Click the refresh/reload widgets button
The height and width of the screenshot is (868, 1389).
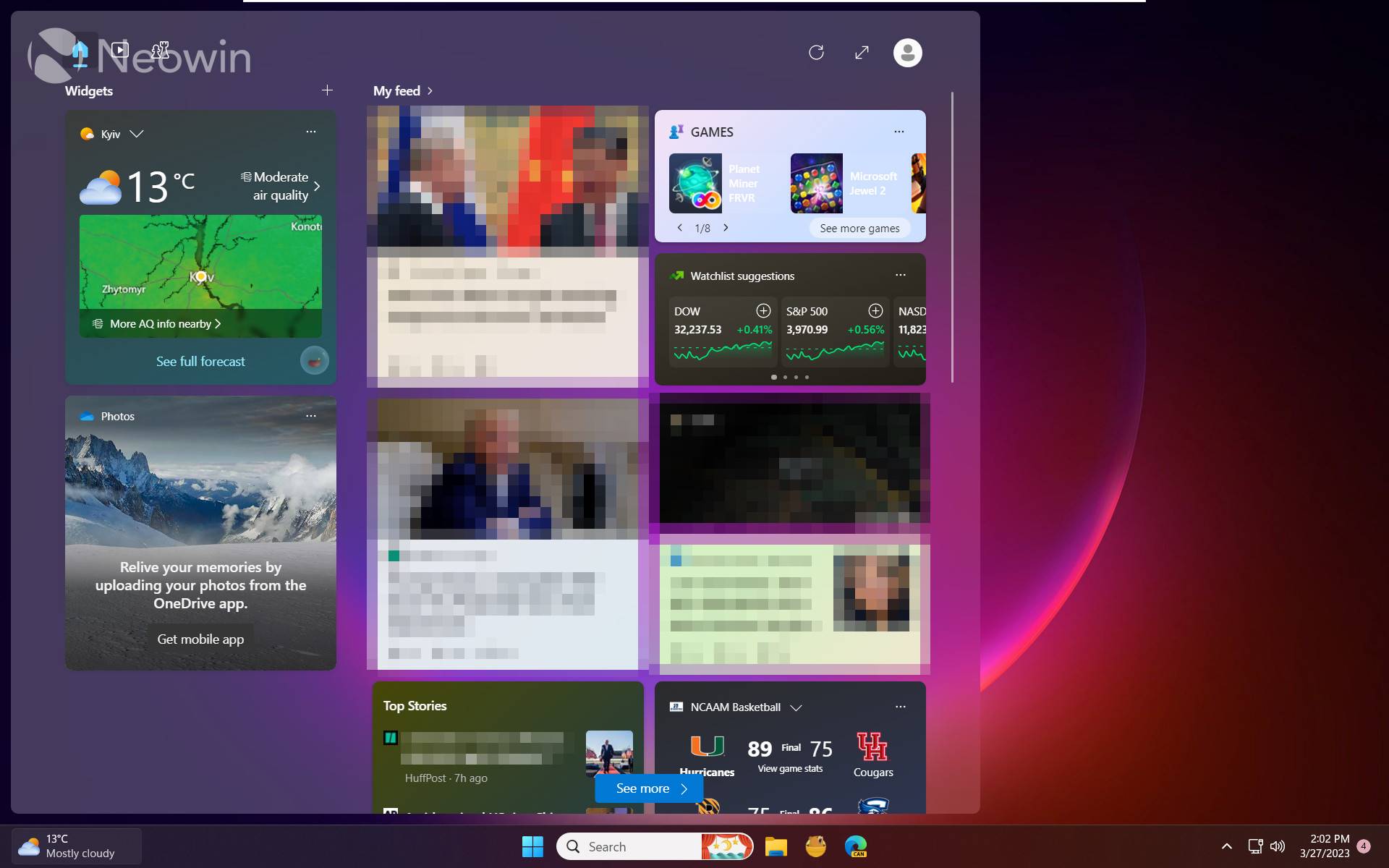(816, 52)
